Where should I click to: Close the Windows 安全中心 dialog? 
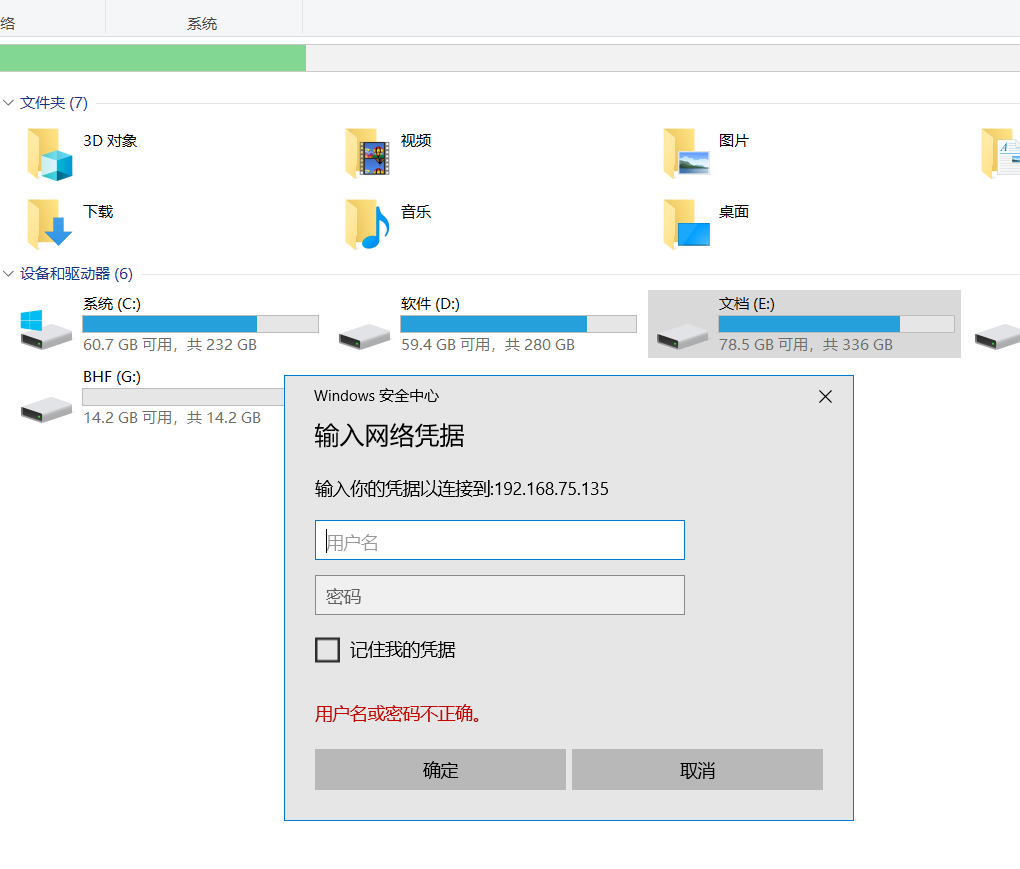click(825, 397)
